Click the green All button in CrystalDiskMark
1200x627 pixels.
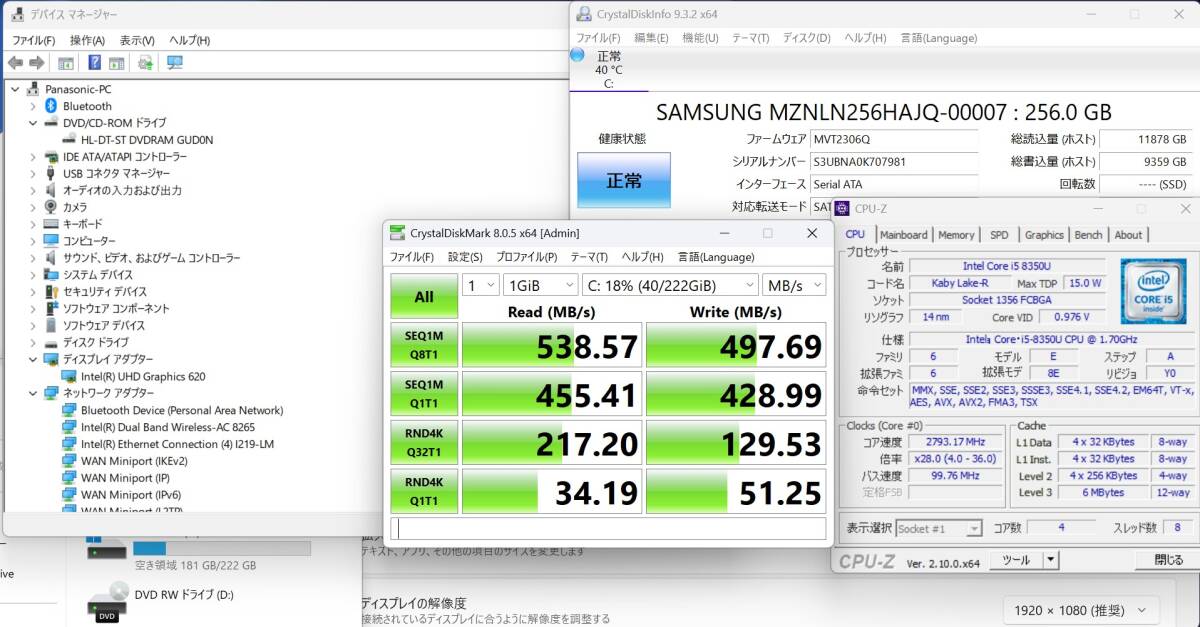424,296
